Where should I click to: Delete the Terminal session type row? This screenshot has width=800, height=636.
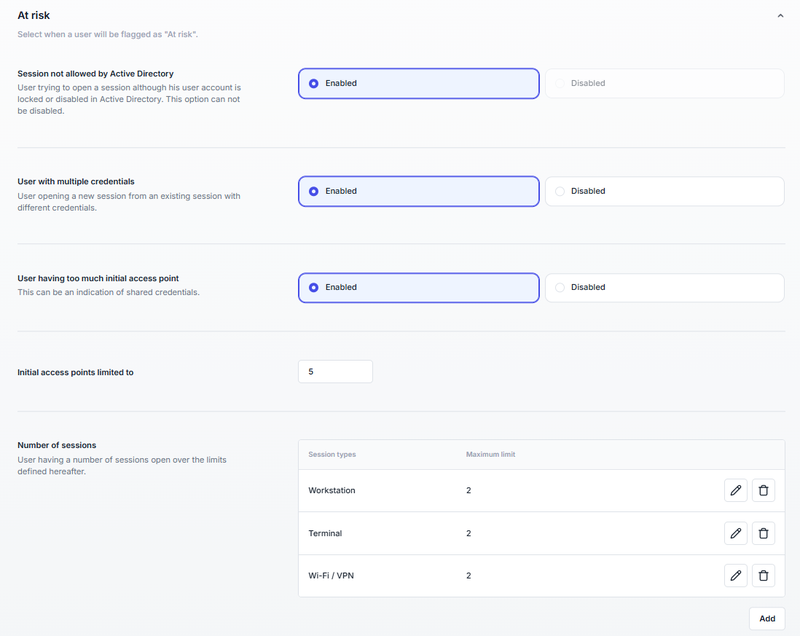tap(763, 534)
